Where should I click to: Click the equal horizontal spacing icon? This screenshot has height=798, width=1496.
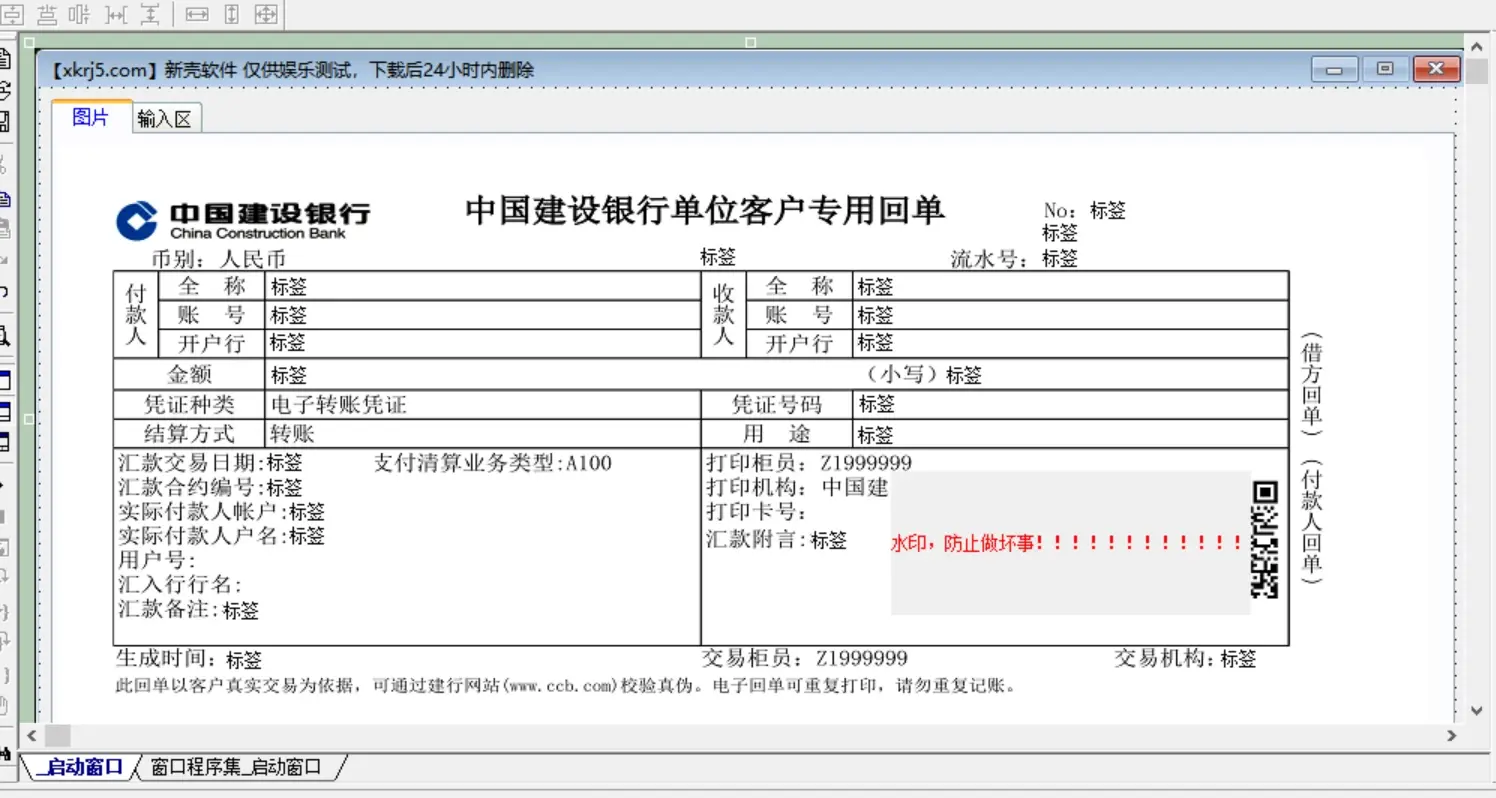pyautogui.click(x=117, y=14)
